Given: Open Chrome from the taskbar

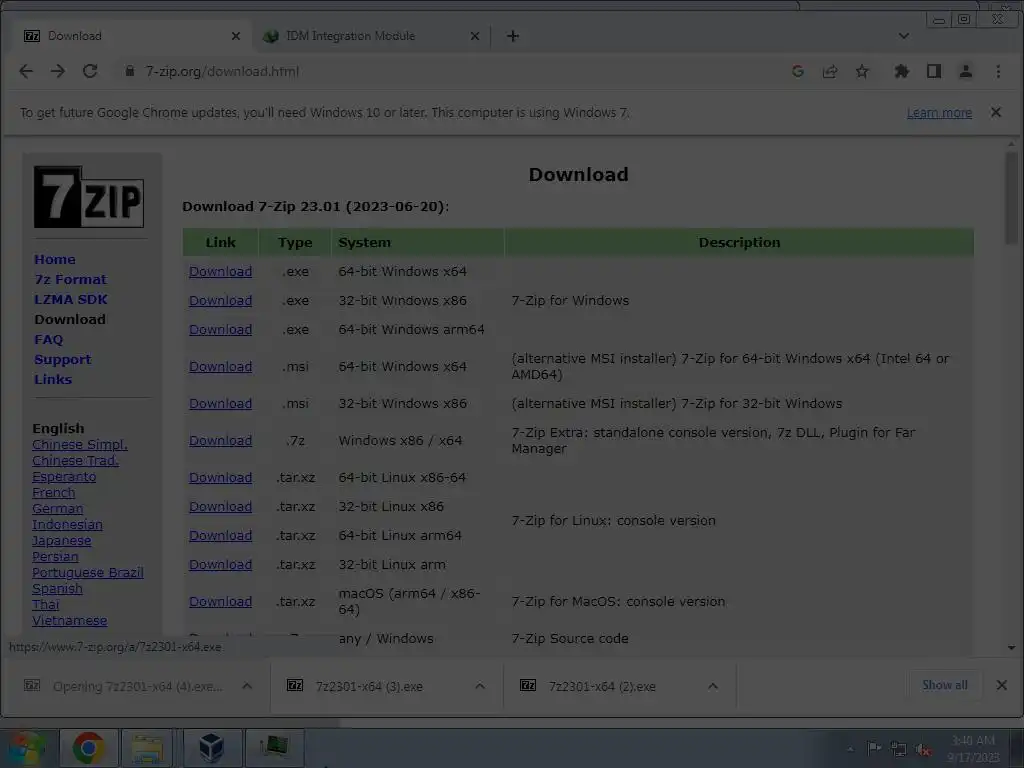Looking at the screenshot, I should click(89, 748).
